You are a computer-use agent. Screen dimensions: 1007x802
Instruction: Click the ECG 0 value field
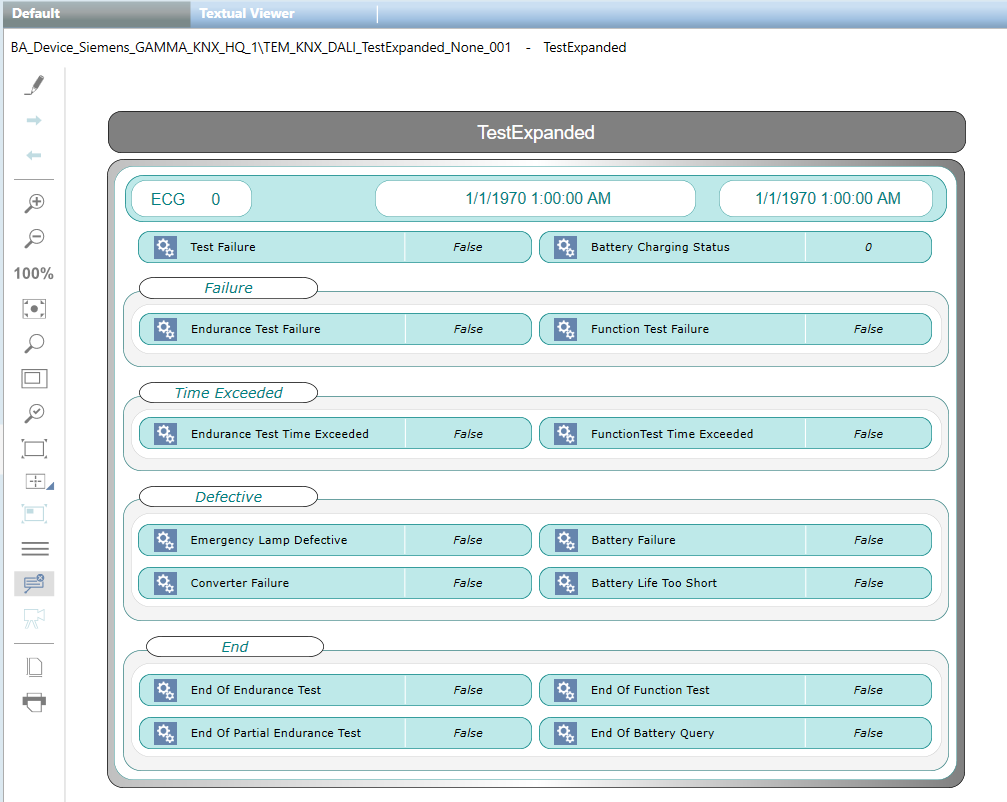[188, 199]
